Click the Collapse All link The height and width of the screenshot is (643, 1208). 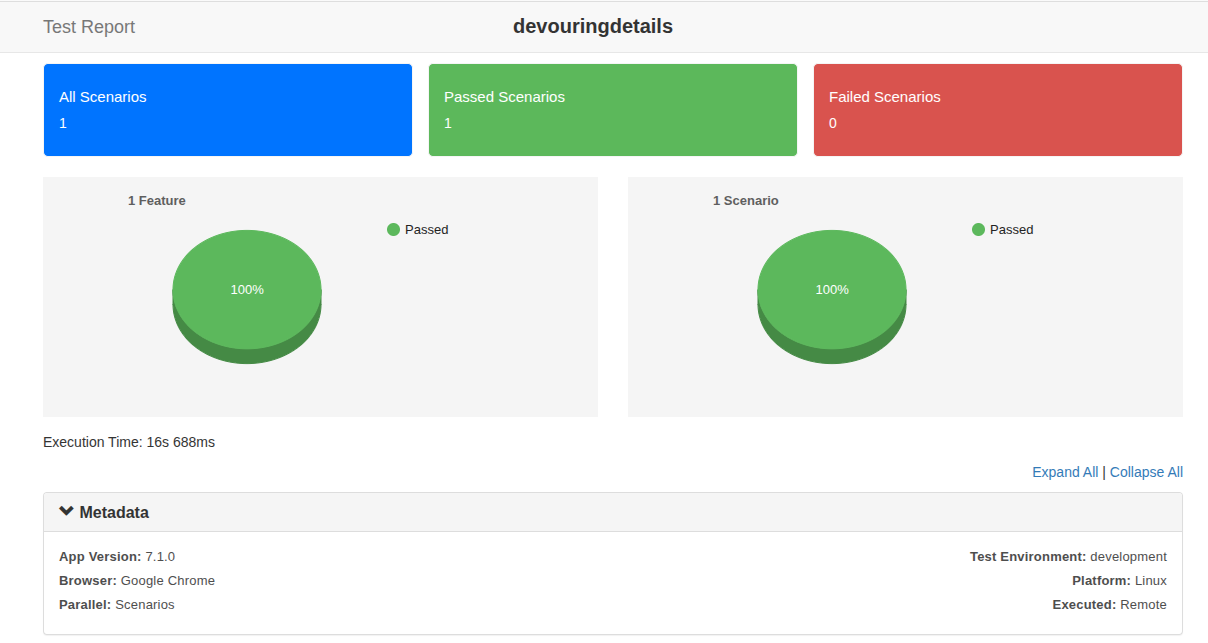1146,472
